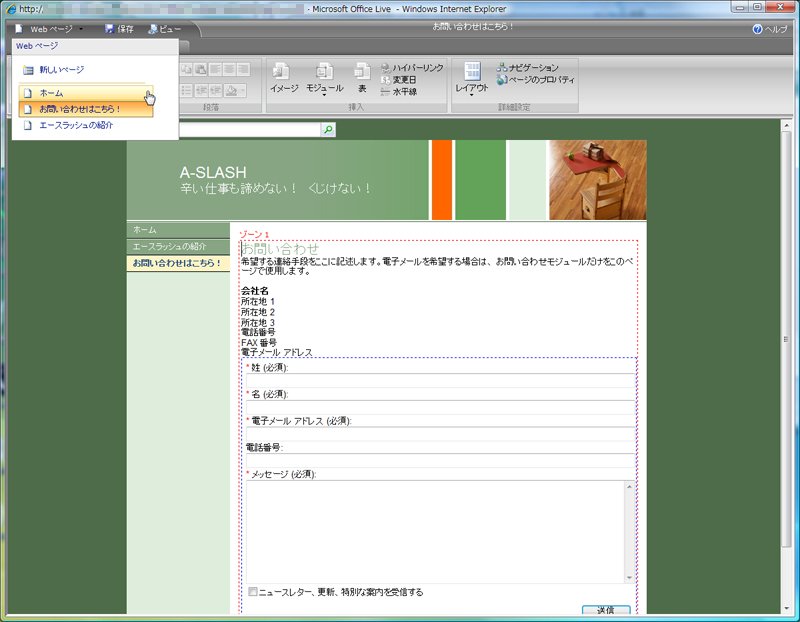Screen dimensions: 800x622
Task: Click the decrease indent icon
Action: point(201,90)
